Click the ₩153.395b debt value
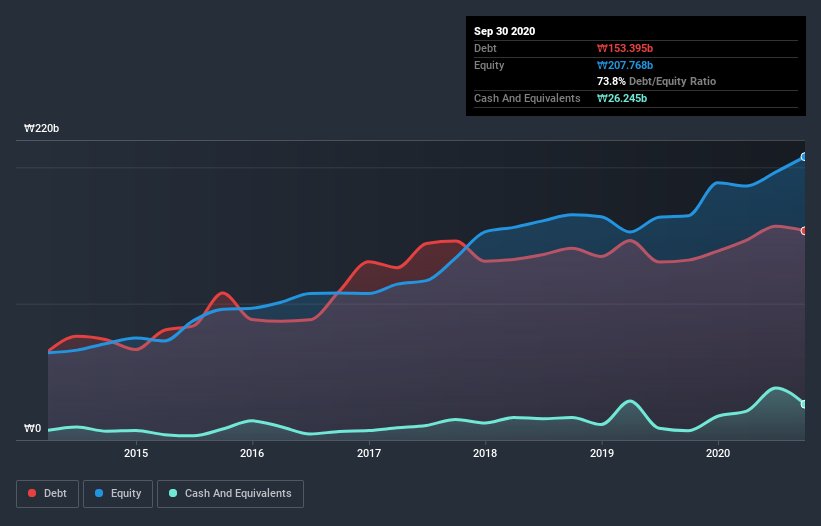 click(x=625, y=48)
